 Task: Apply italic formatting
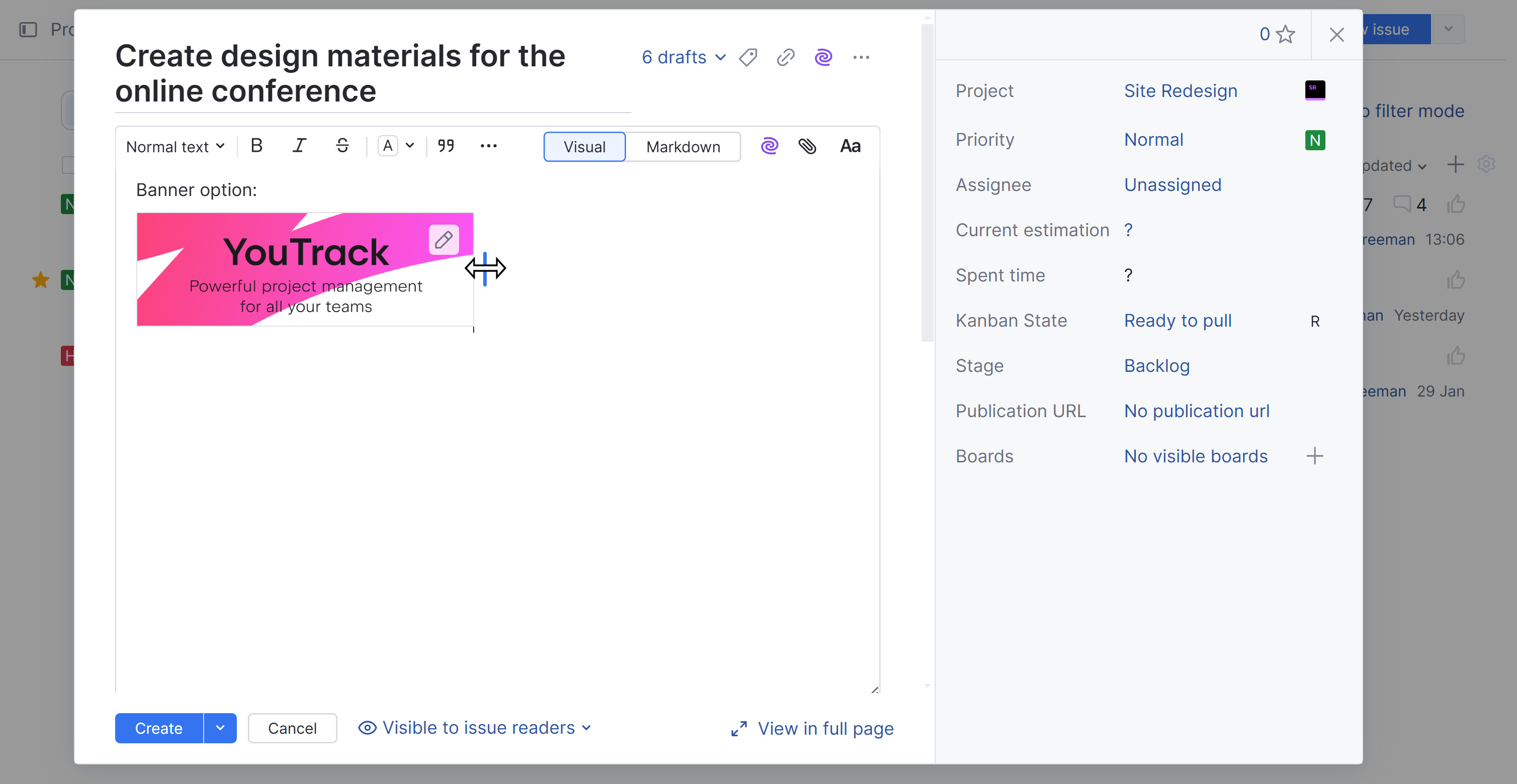coord(299,146)
